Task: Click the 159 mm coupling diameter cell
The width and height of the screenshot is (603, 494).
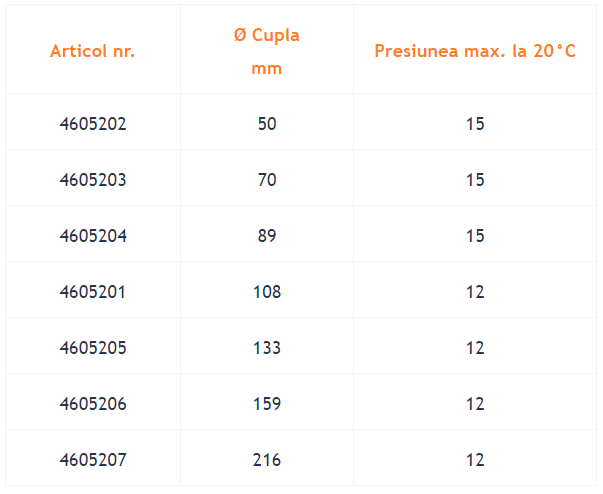Action: coord(267,404)
